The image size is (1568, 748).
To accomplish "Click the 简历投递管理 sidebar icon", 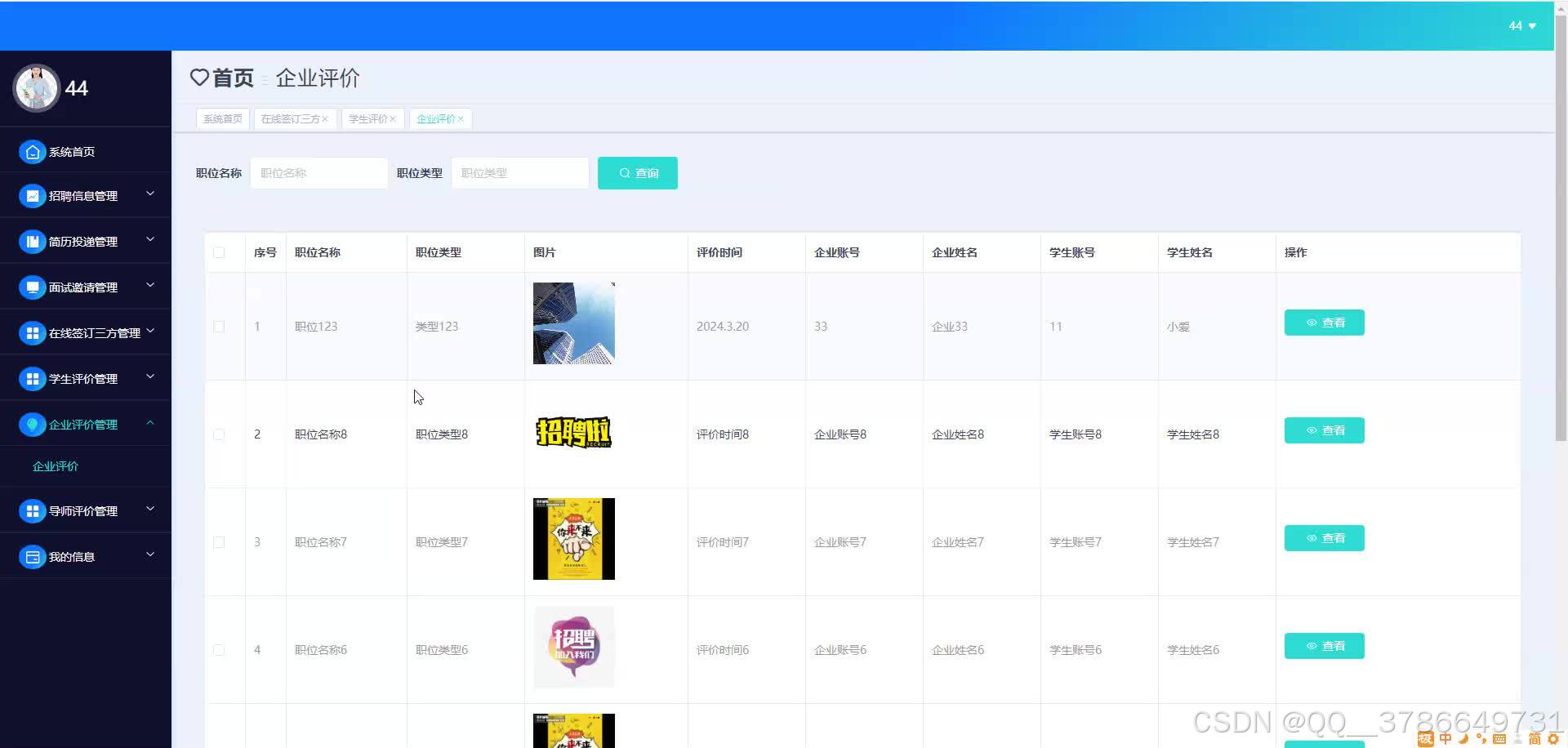I will [32, 242].
